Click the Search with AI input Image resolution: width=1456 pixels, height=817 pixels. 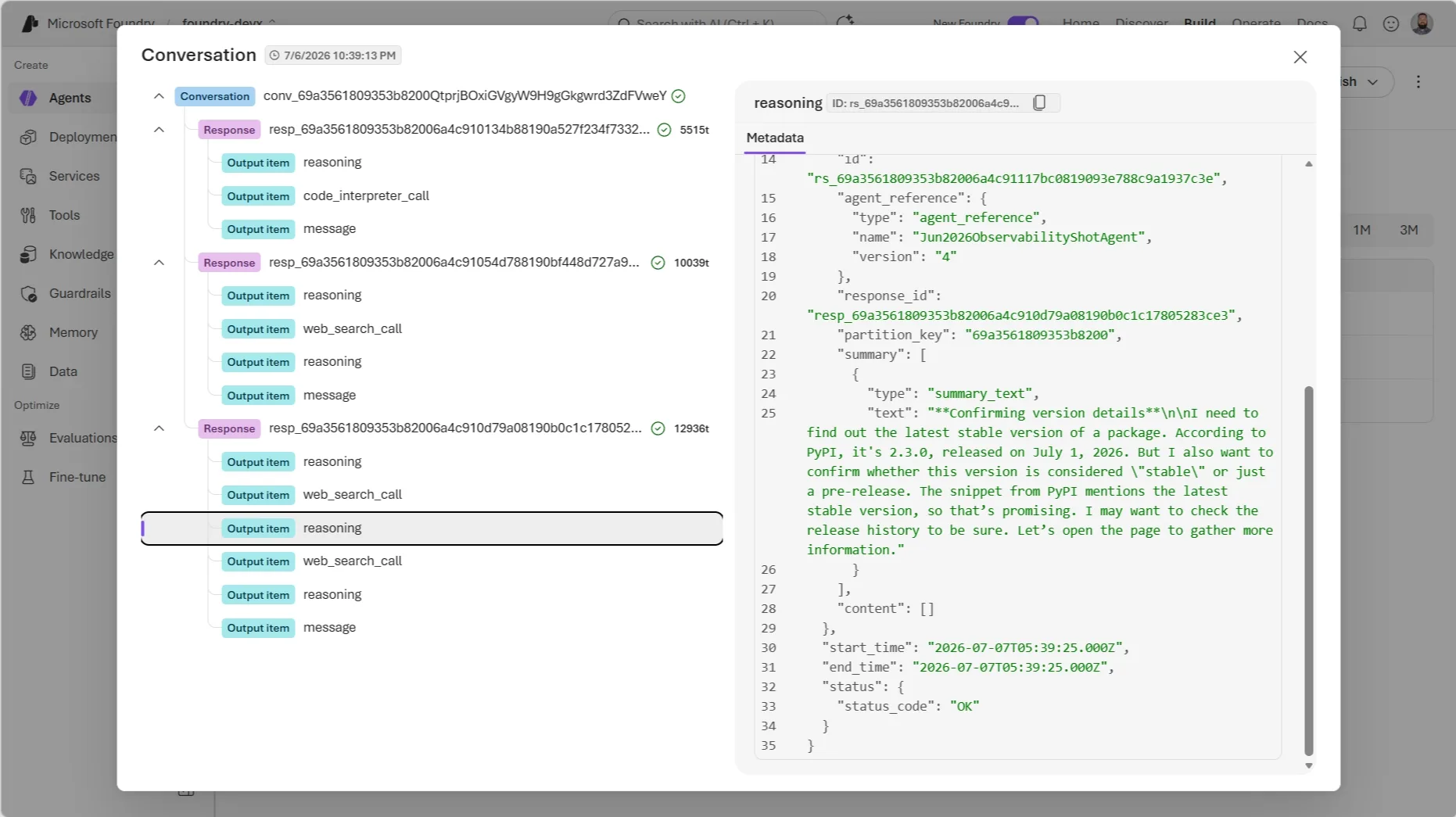(715, 23)
